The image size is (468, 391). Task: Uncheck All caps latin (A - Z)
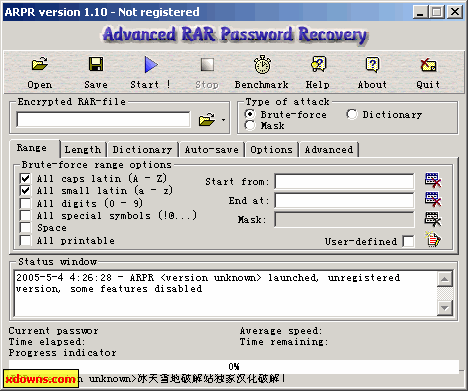click(25, 178)
